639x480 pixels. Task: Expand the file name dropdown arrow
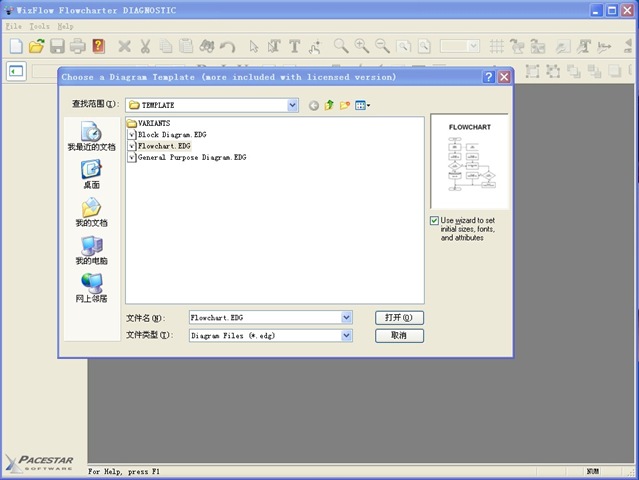coord(346,317)
